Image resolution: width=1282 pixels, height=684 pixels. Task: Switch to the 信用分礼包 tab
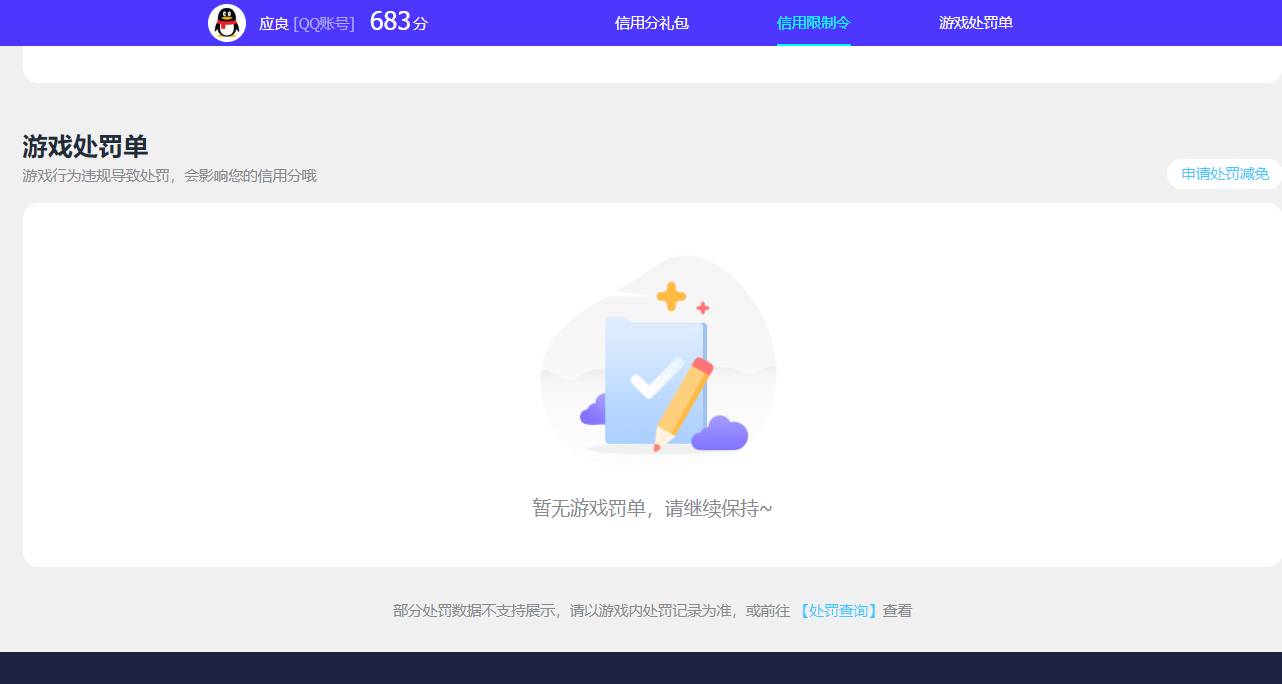pos(651,22)
